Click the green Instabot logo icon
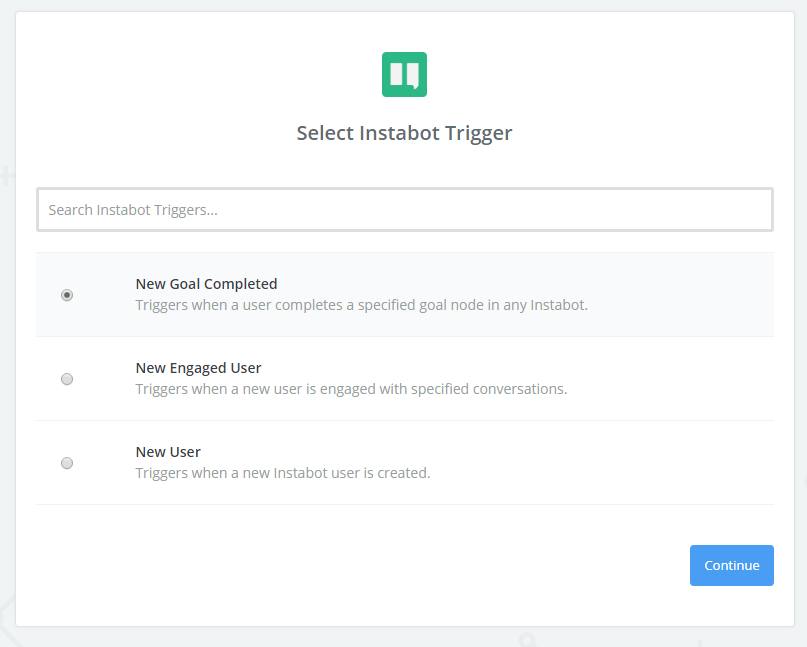 pyautogui.click(x=404, y=75)
